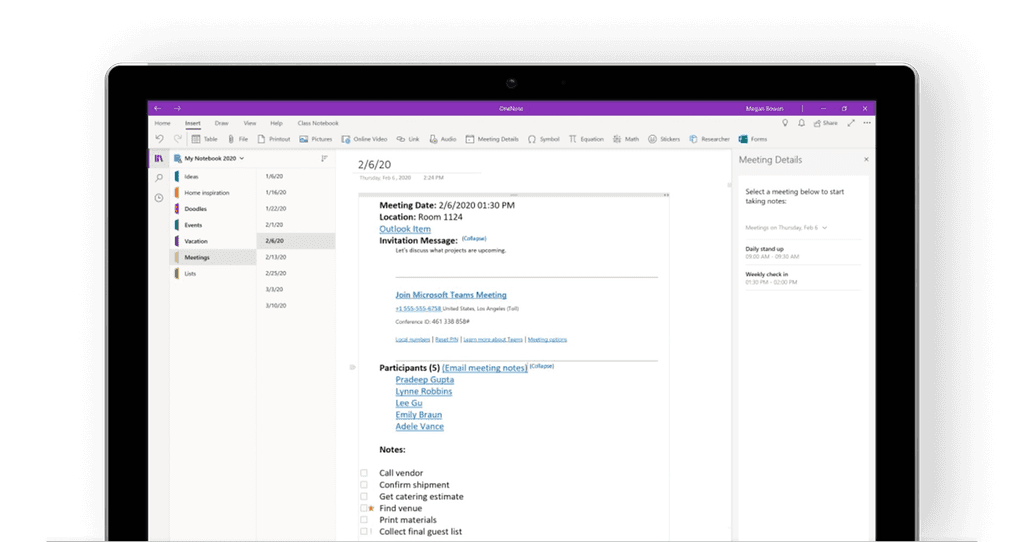Check the Get catering estimate box
1024x542 pixels.
tap(364, 496)
